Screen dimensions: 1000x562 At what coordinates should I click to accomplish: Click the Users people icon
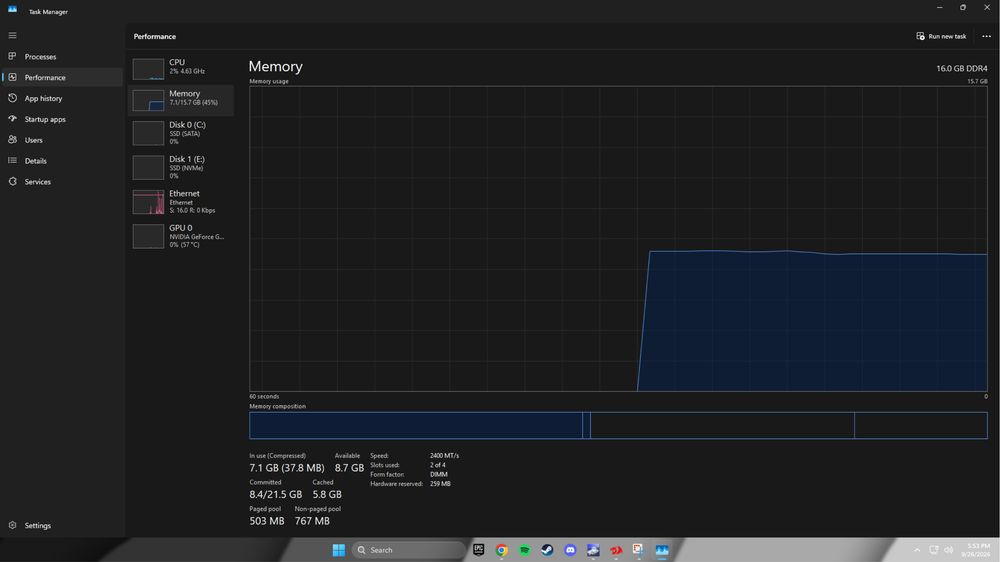[12, 139]
